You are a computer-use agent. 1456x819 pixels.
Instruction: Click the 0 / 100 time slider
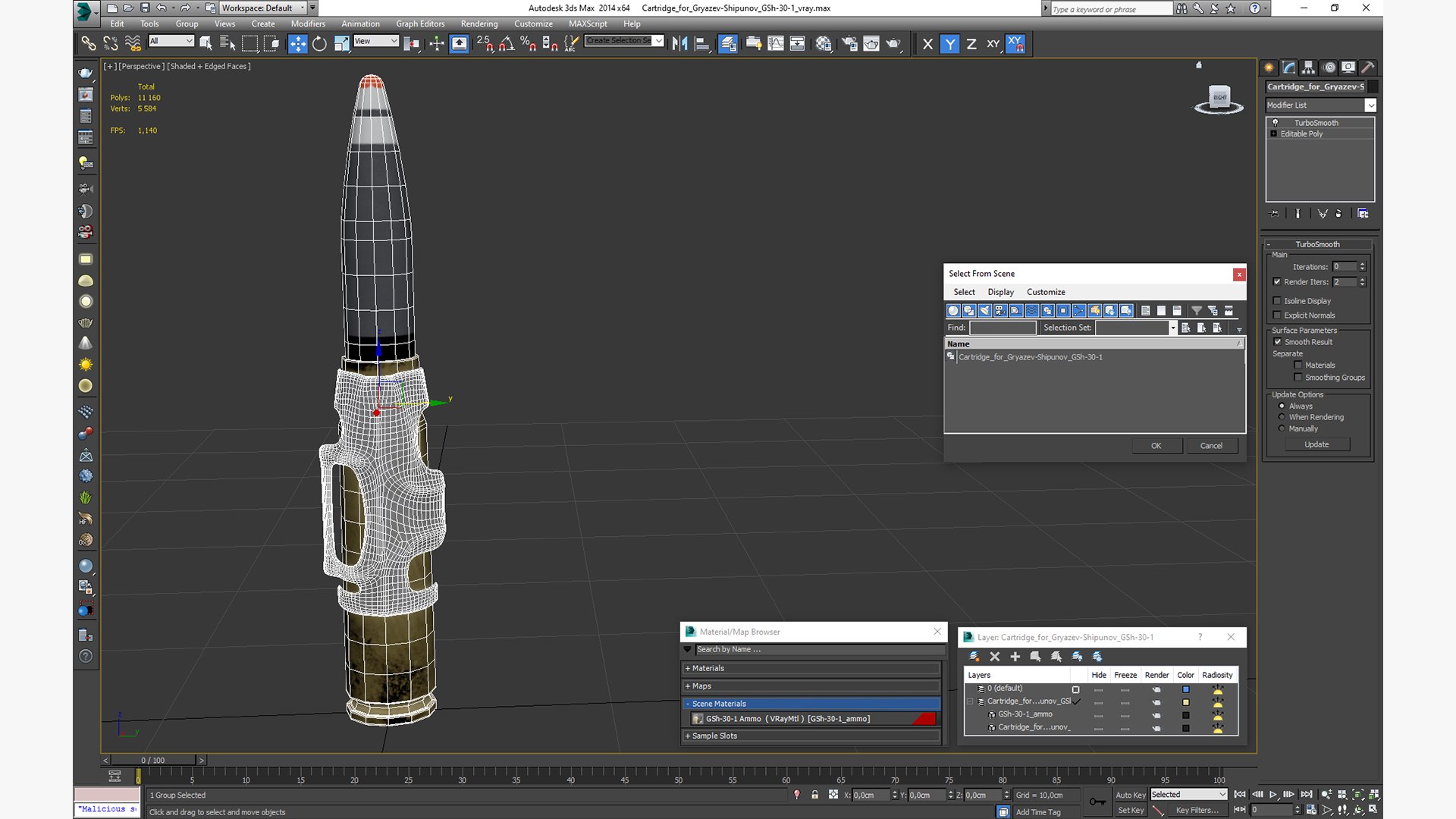152,760
